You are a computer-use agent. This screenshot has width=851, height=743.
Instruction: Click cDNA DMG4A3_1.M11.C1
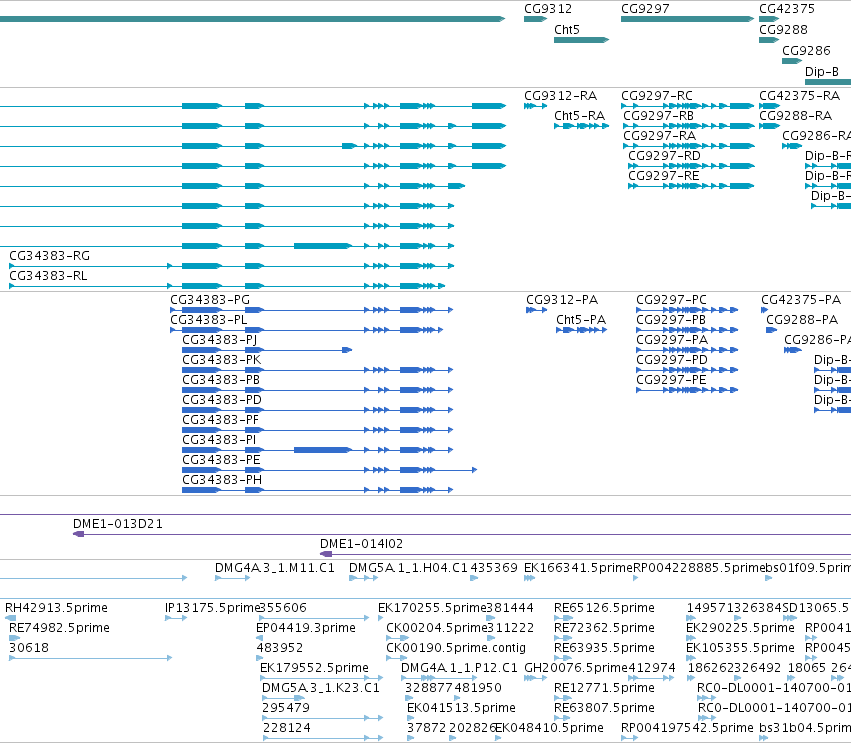[x=232, y=578]
